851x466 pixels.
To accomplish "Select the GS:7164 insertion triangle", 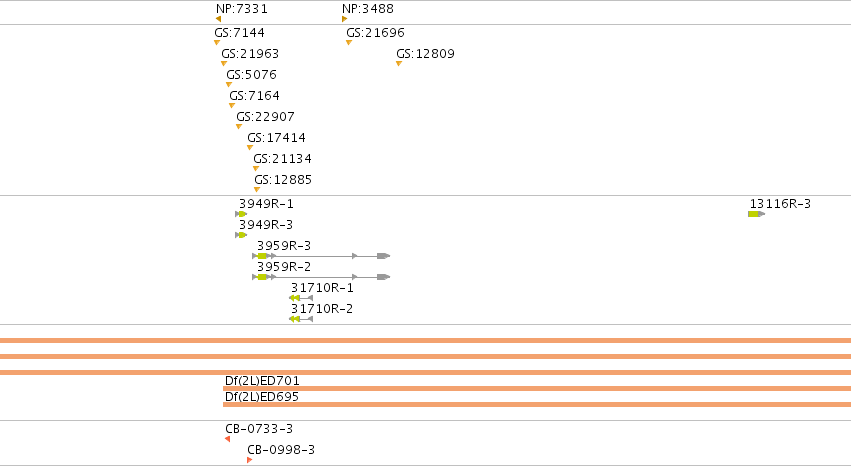I will (232, 106).
